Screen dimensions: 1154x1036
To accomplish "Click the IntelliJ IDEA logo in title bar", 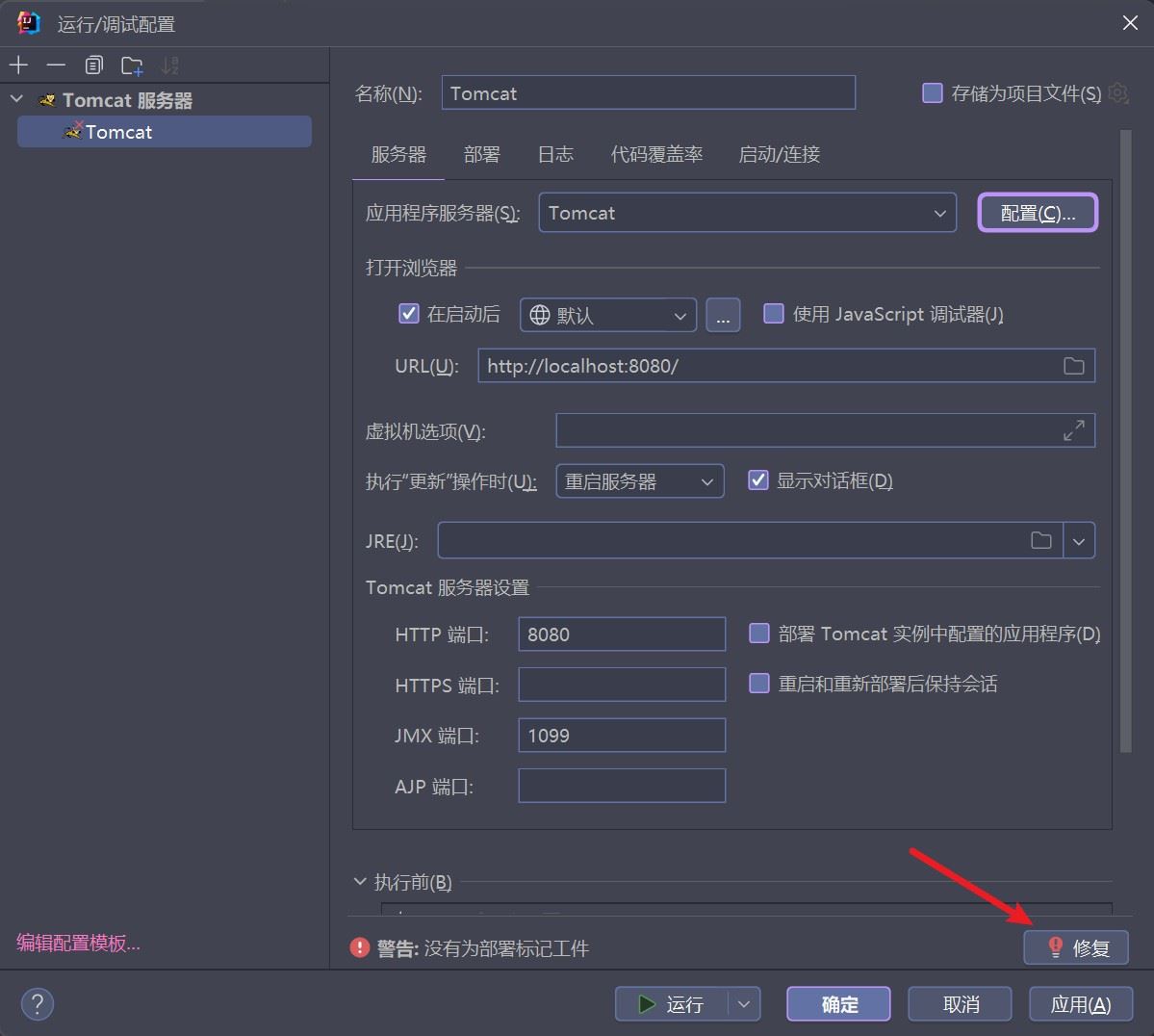I will (x=29, y=23).
